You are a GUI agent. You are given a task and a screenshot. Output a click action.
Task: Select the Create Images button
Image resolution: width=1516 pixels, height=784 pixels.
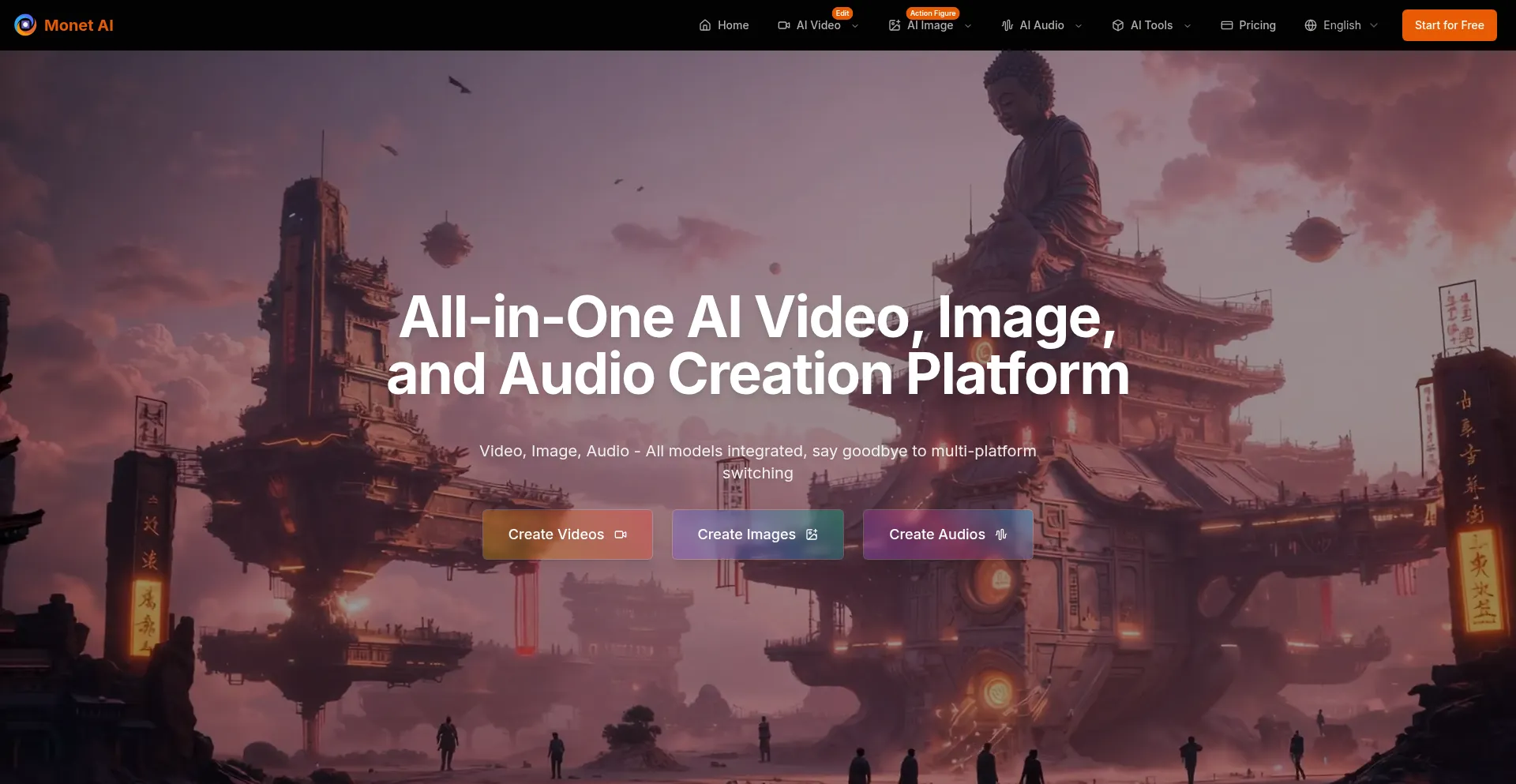(757, 535)
